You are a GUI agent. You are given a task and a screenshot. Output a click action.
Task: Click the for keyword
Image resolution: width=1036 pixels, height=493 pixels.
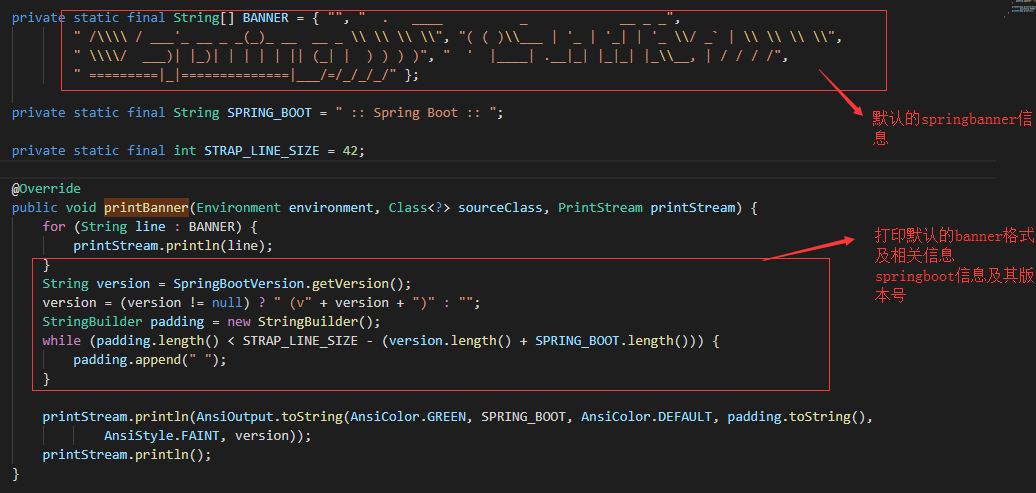[54, 227]
